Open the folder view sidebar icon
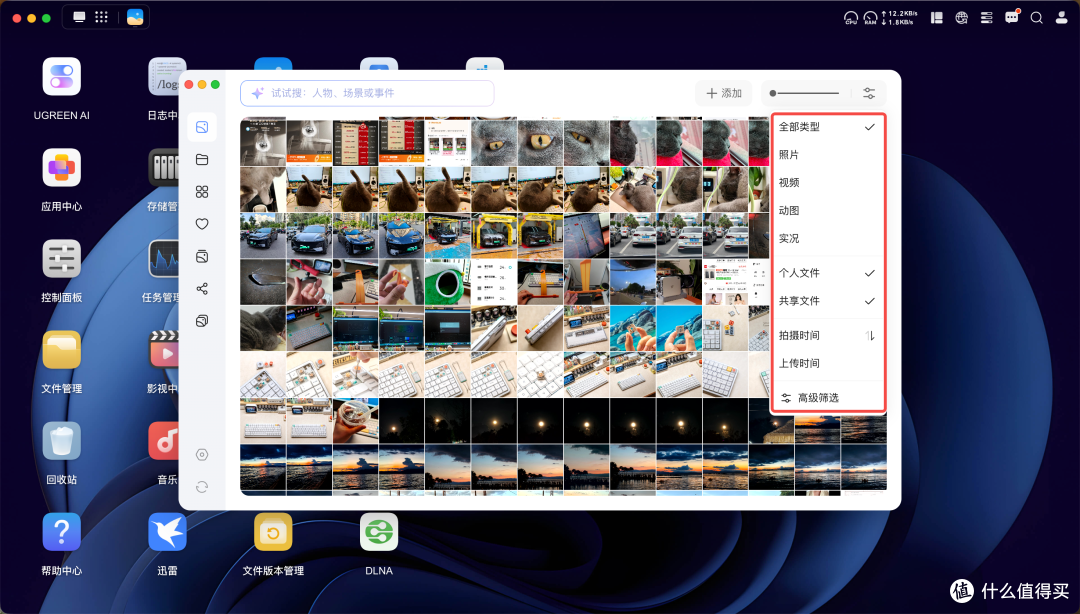 tap(202, 160)
